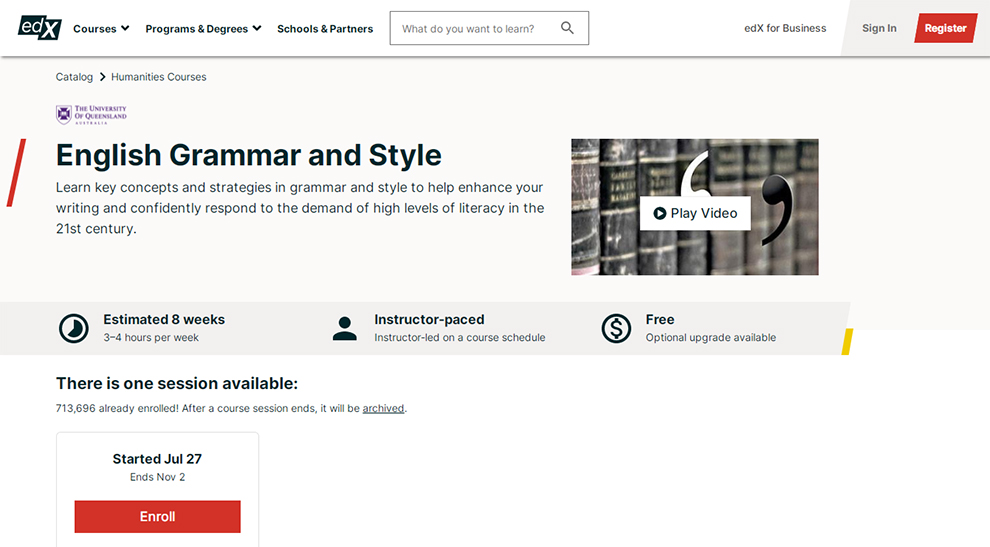Click the dollar sign icon beside Free
Viewport: 990px width, 547px height.
coord(616,328)
